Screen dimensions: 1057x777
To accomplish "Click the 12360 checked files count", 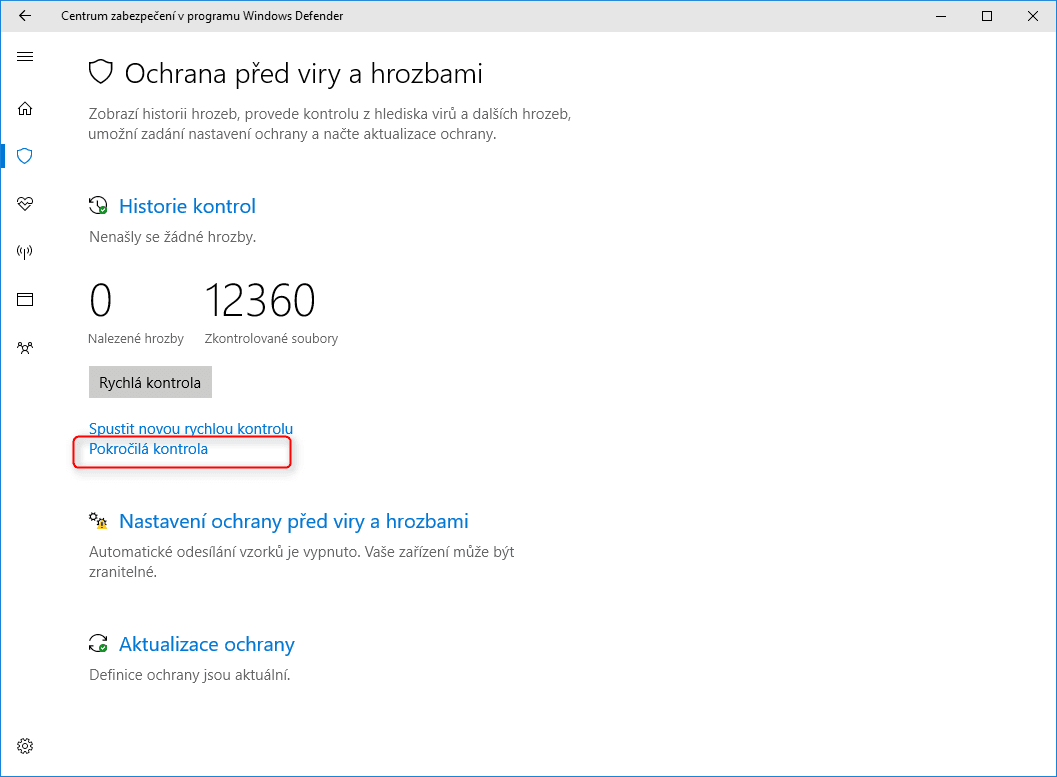I will pos(260,300).
